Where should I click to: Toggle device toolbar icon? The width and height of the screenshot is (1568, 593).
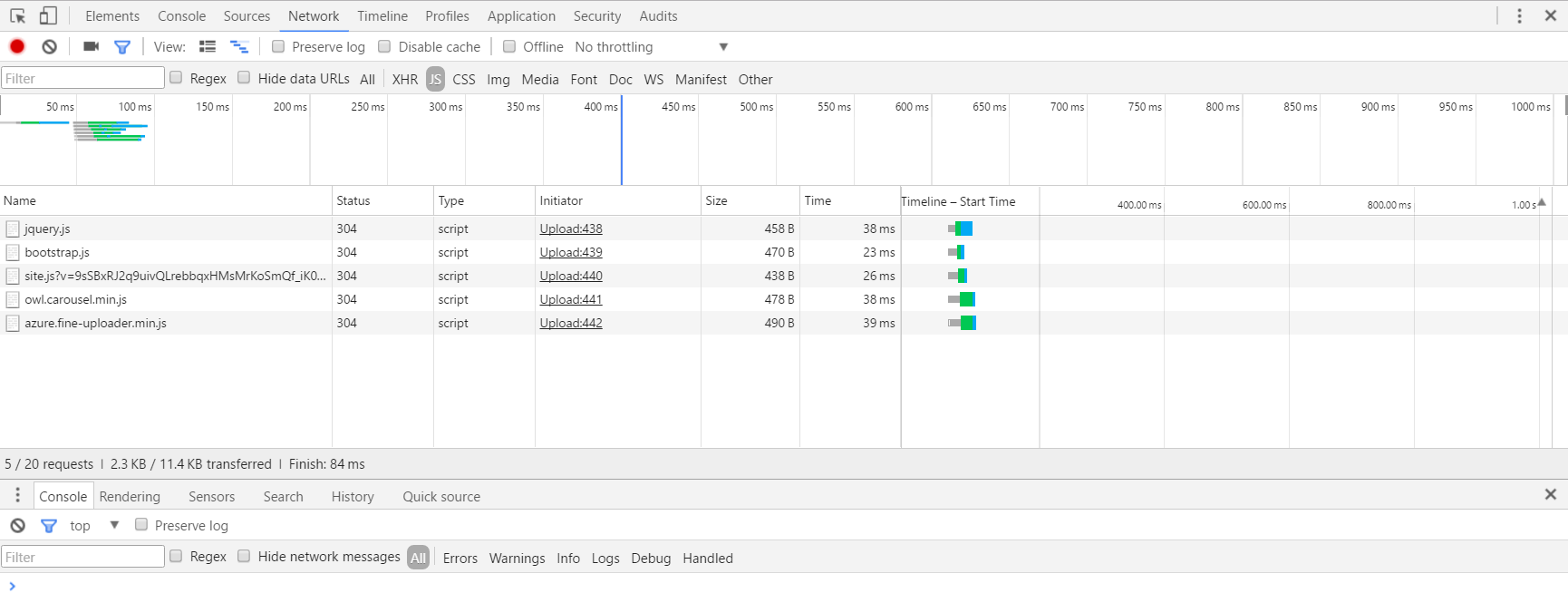coord(48,15)
